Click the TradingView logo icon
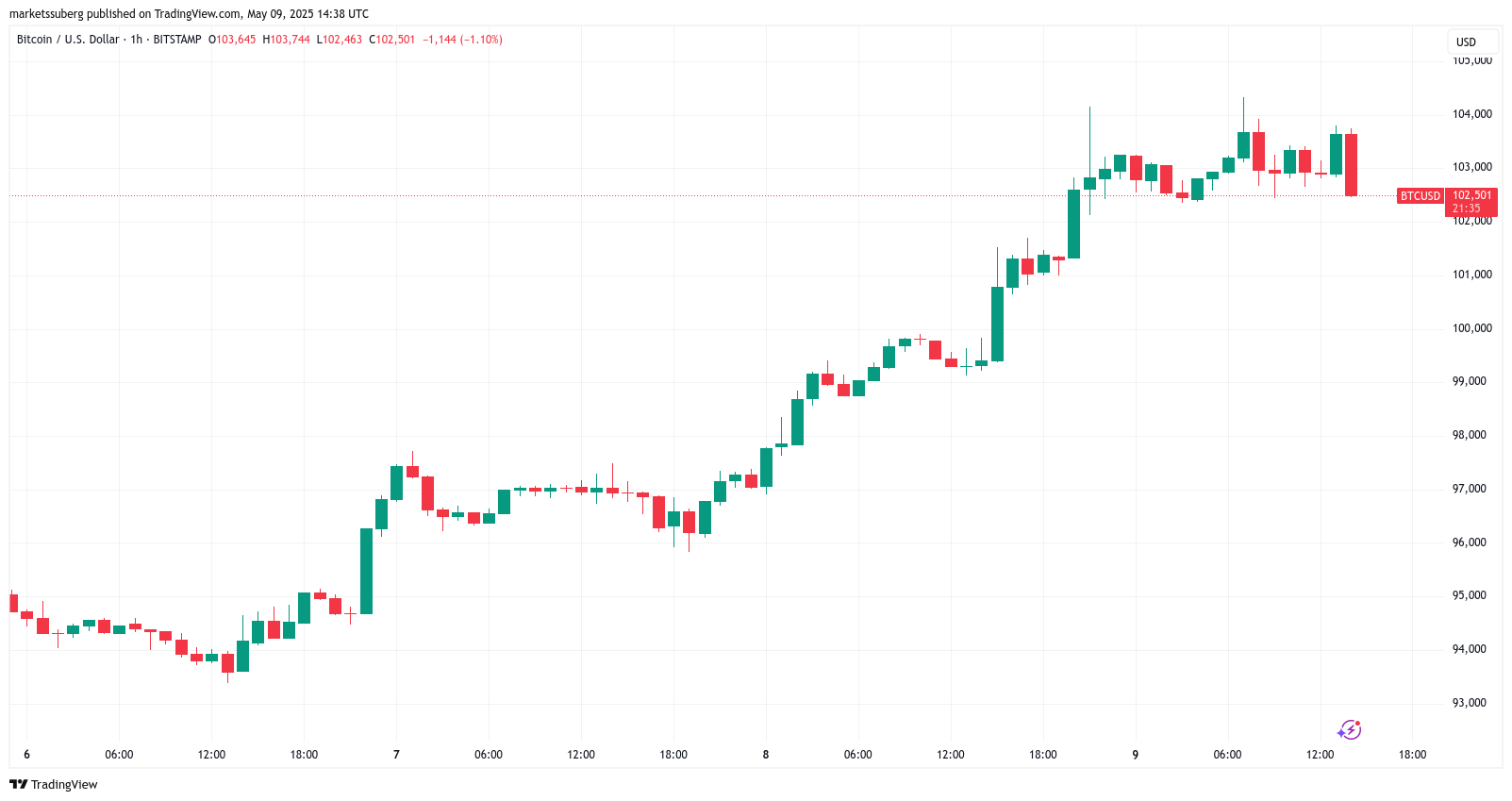This screenshot has height=801, width=1512. tap(19, 784)
